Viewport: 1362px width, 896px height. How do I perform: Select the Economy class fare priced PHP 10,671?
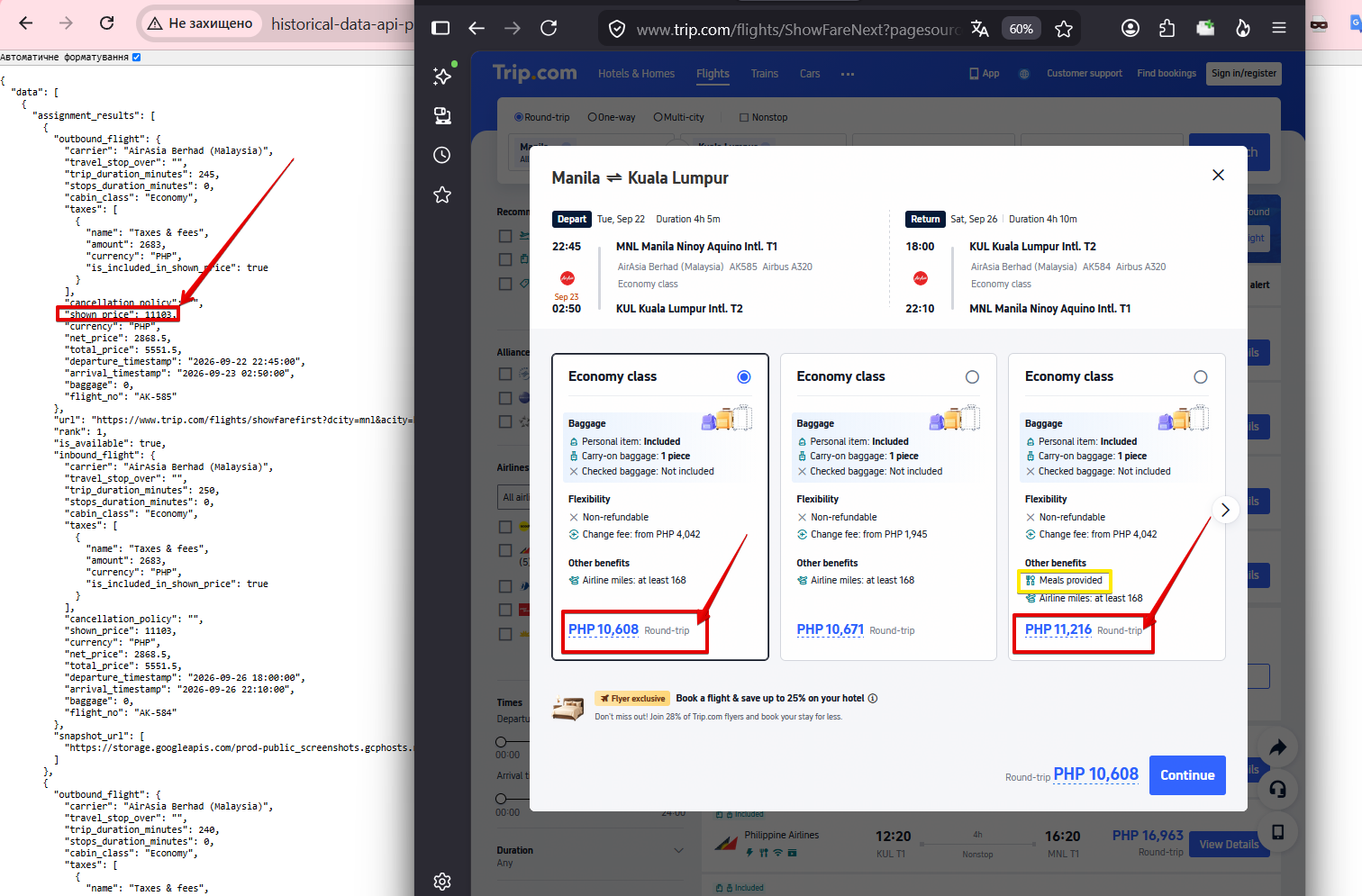click(972, 377)
